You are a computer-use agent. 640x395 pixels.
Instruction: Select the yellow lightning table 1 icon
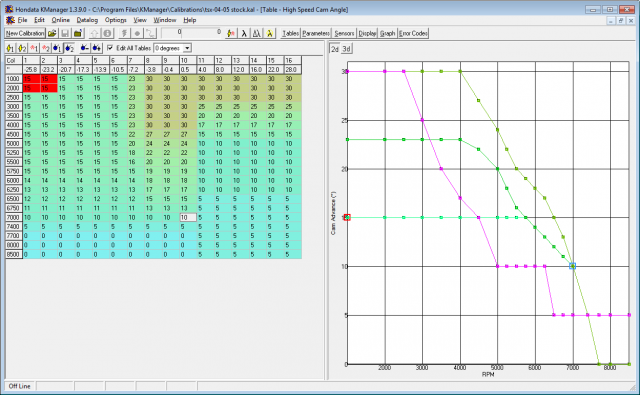(x=10, y=48)
